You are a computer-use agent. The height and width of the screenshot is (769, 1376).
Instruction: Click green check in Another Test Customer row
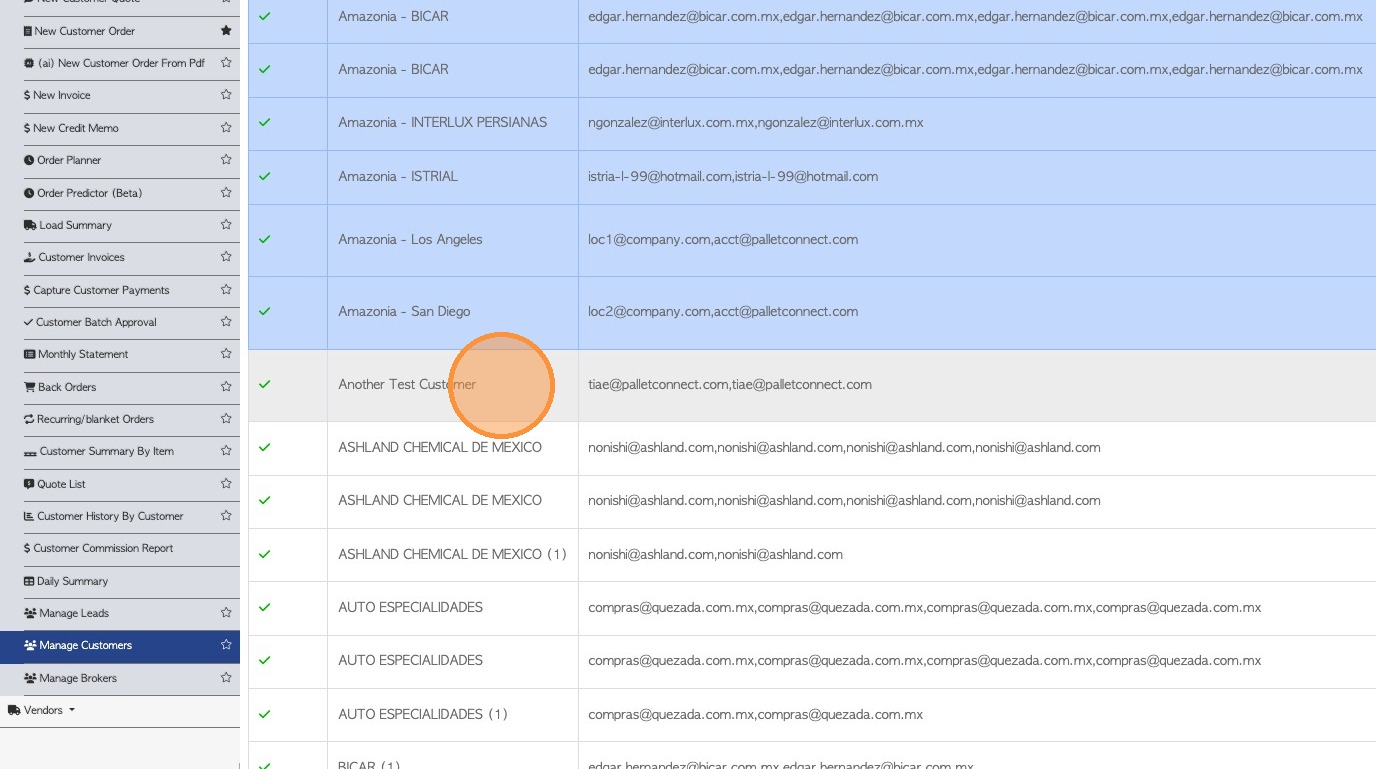[x=265, y=384]
